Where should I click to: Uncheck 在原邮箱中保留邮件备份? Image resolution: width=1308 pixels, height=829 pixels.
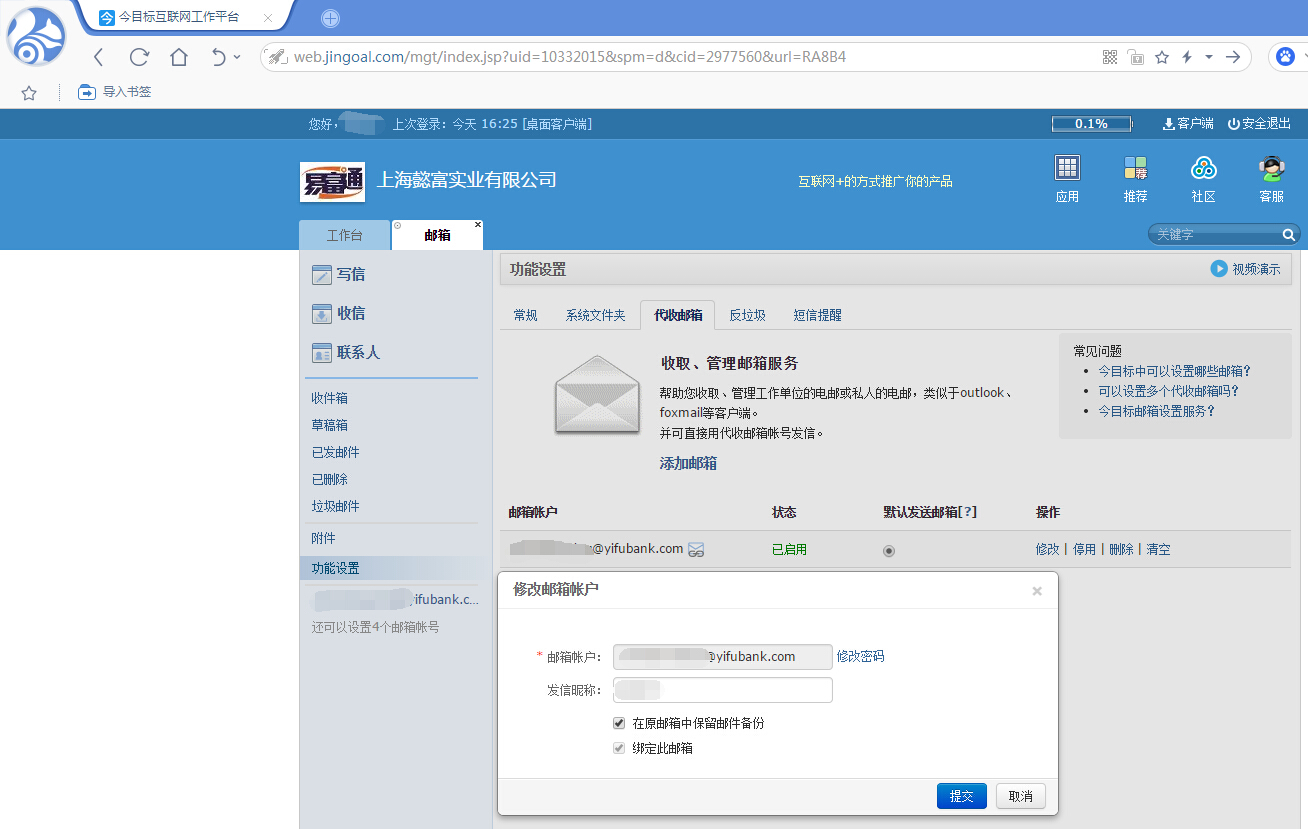619,722
